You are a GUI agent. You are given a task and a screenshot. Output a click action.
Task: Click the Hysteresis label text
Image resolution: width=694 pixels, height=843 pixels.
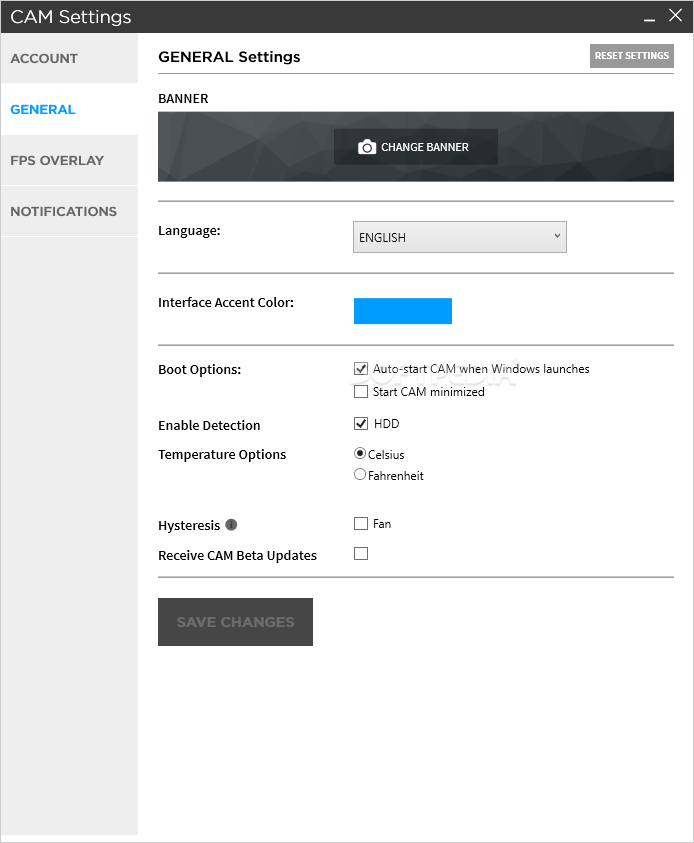click(189, 525)
